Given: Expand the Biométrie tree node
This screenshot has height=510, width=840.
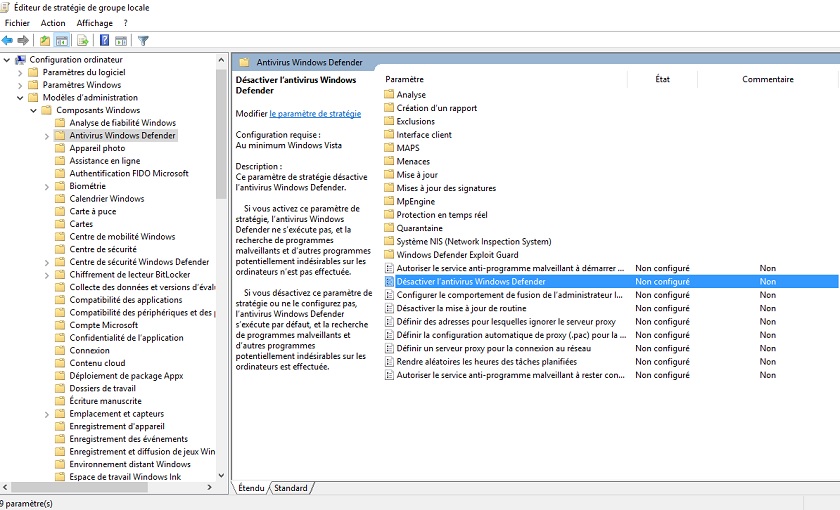Looking at the screenshot, I should coord(47,186).
